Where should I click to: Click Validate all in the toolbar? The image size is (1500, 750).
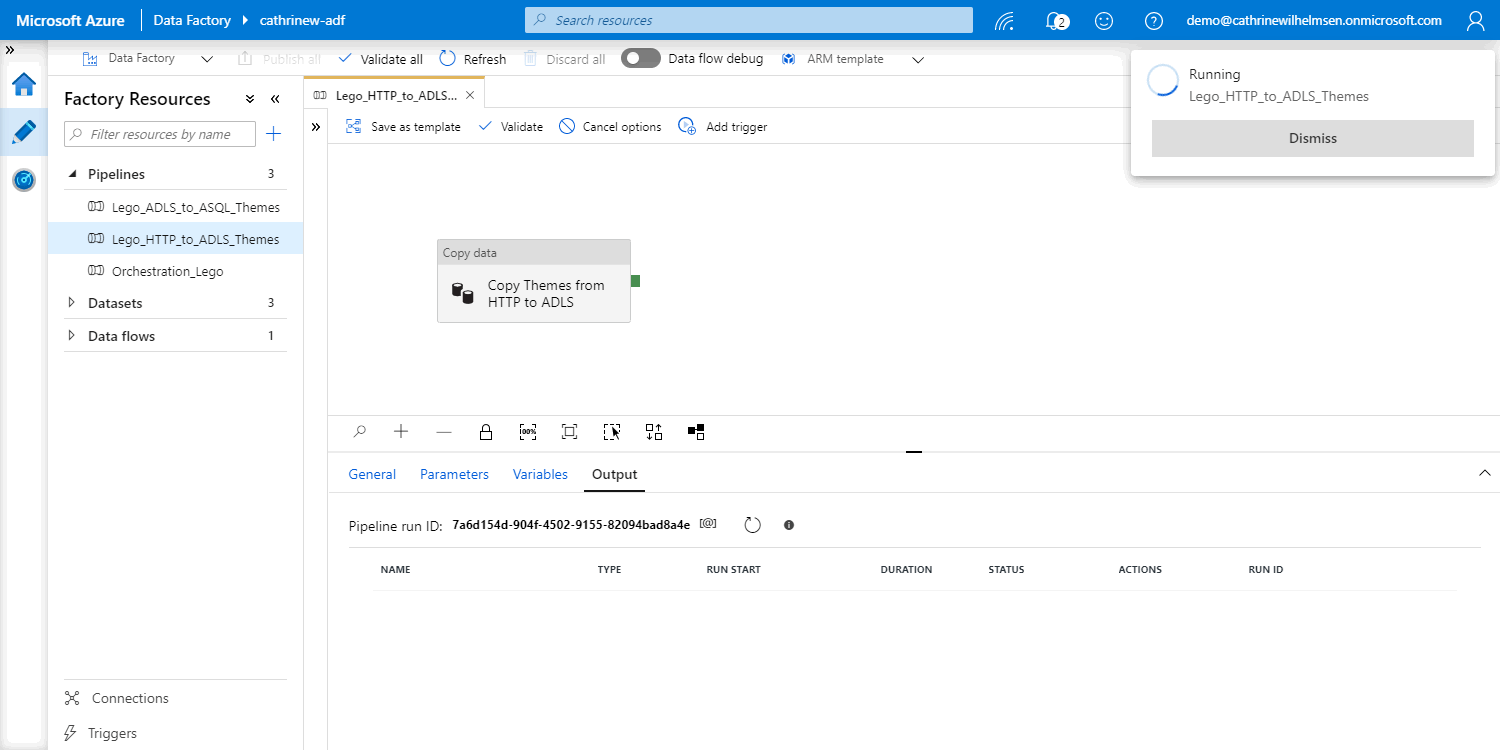pyautogui.click(x=380, y=59)
